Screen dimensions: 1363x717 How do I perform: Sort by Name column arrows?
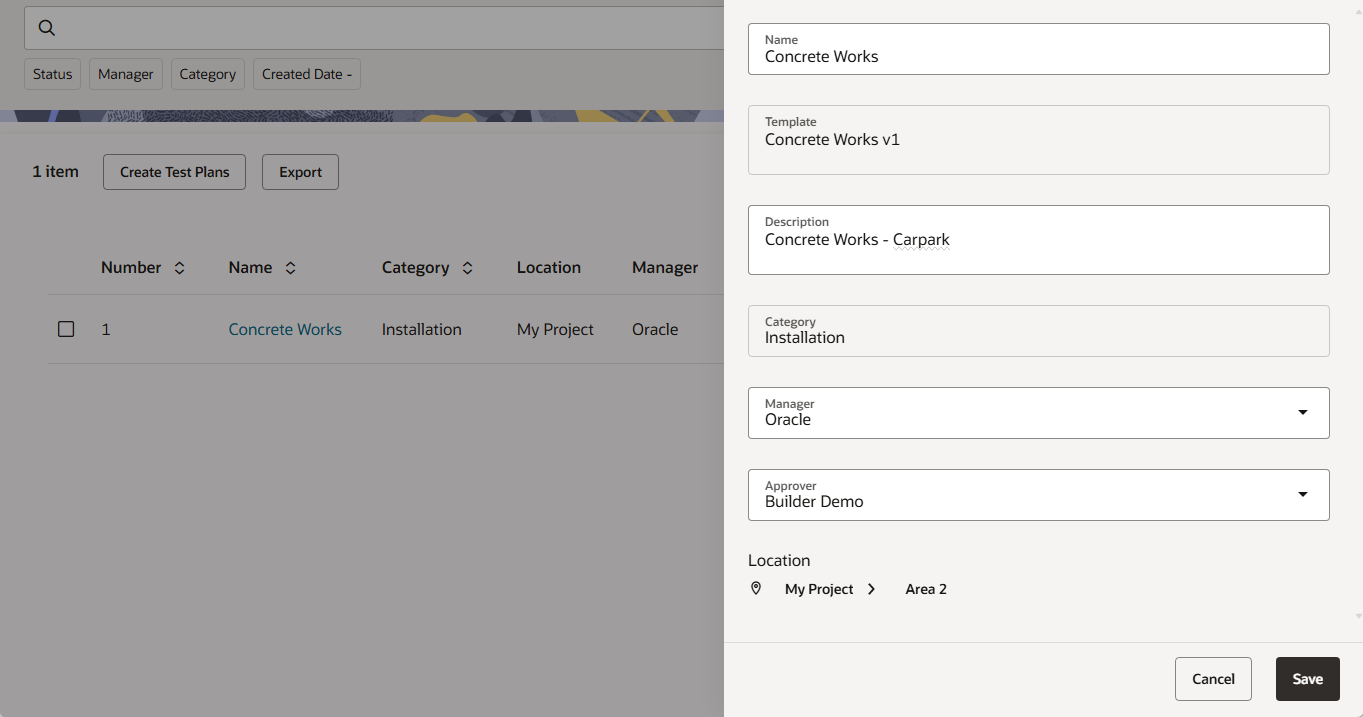coord(290,268)
